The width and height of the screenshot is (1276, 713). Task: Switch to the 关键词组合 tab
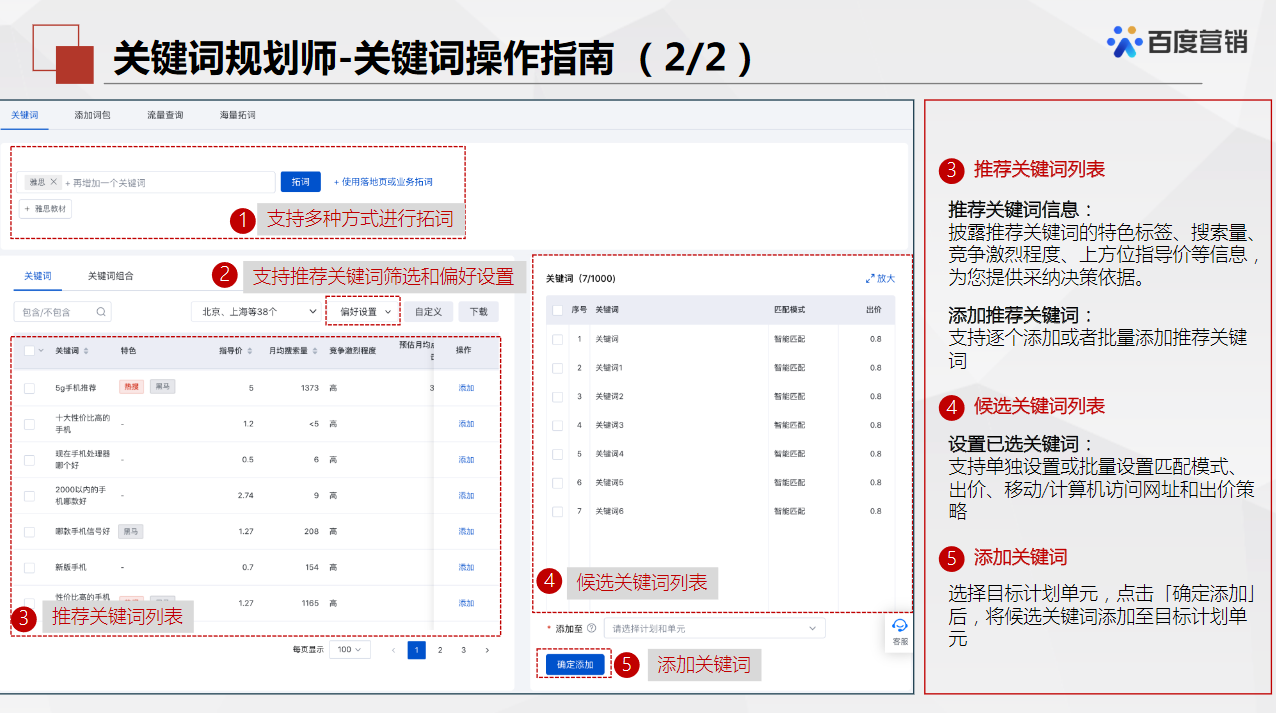111,274
